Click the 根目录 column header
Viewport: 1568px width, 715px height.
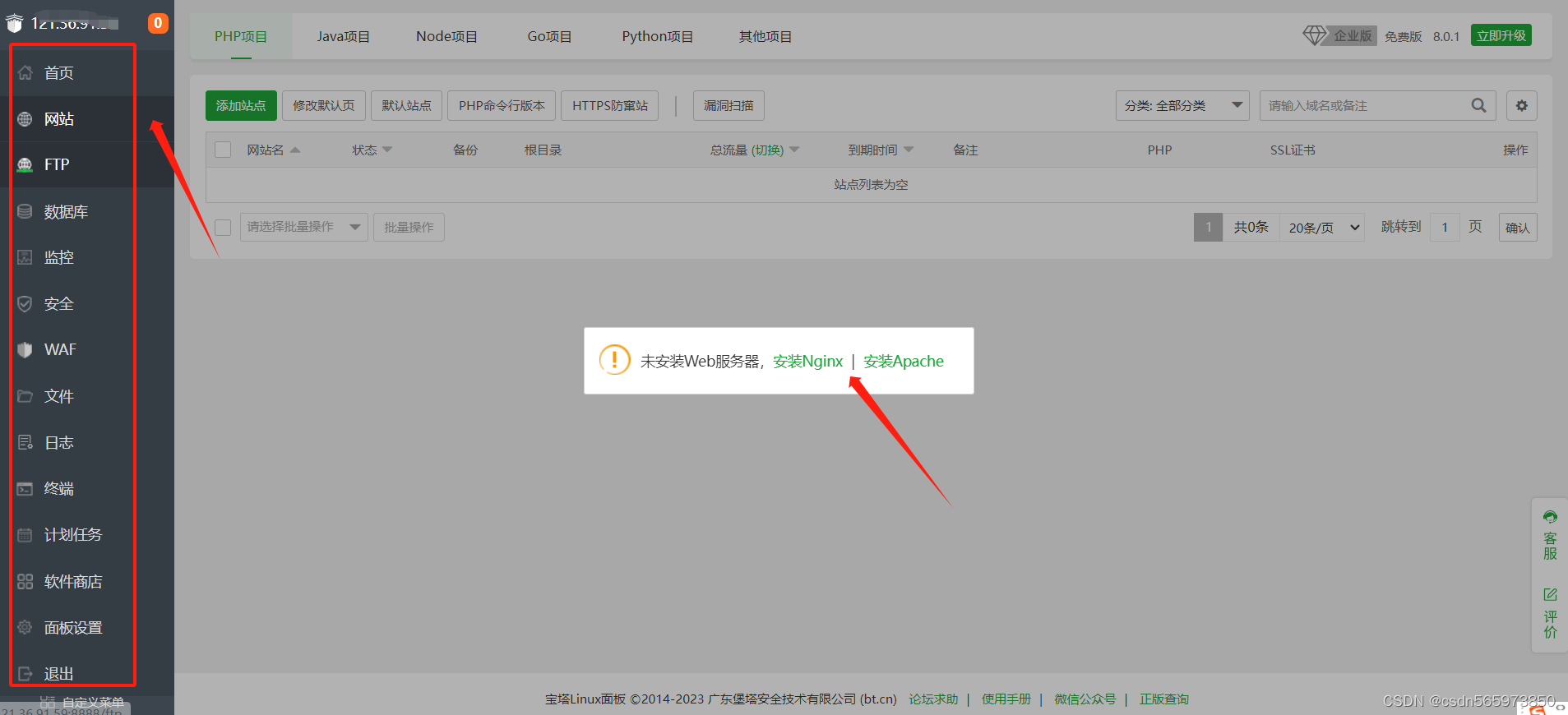click(543, 150)
